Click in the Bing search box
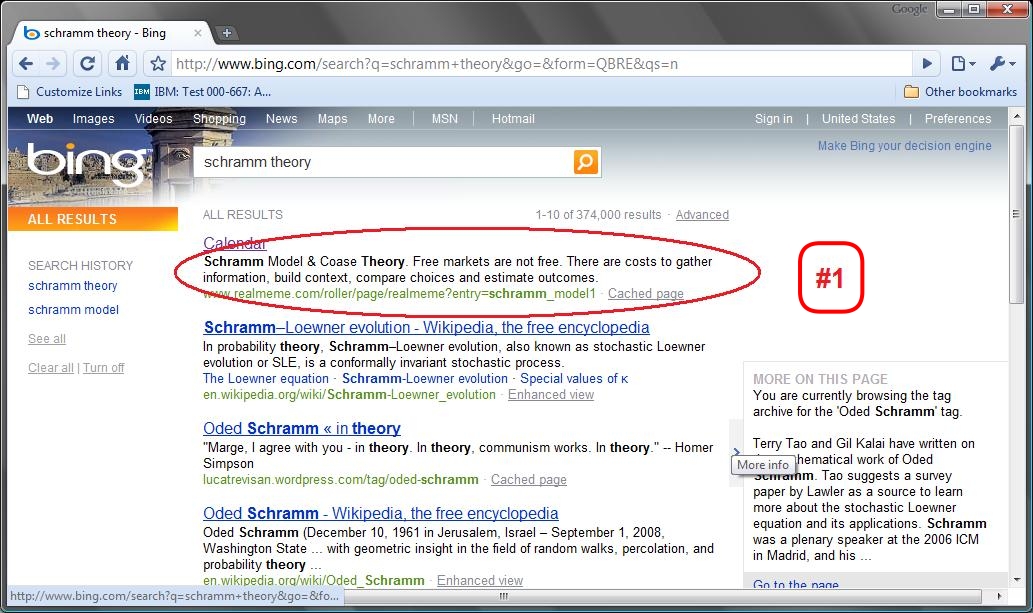 (x=383, y=162)
